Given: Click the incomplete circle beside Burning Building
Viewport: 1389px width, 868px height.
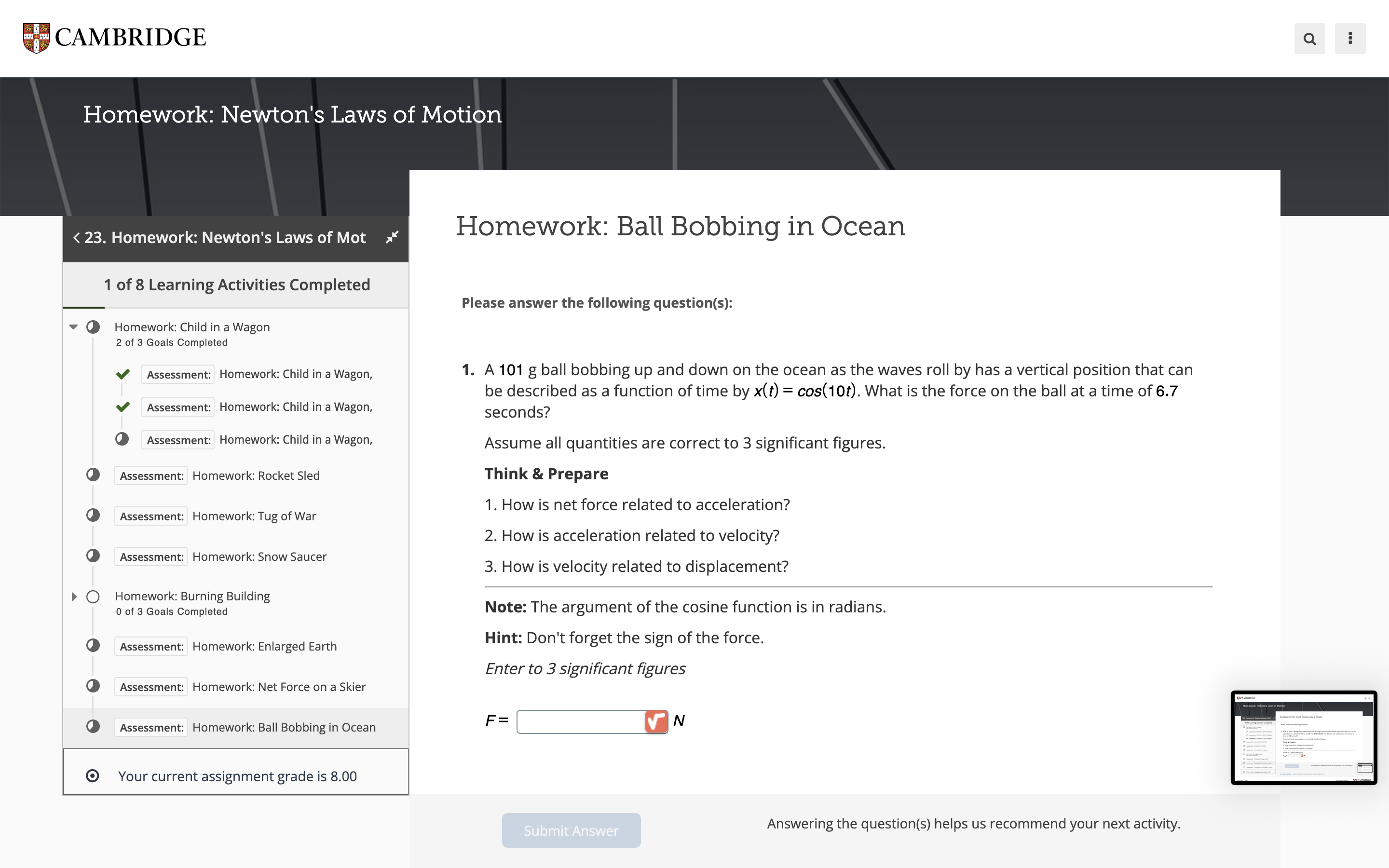Looking at the screenshot, I should [93, 597].
